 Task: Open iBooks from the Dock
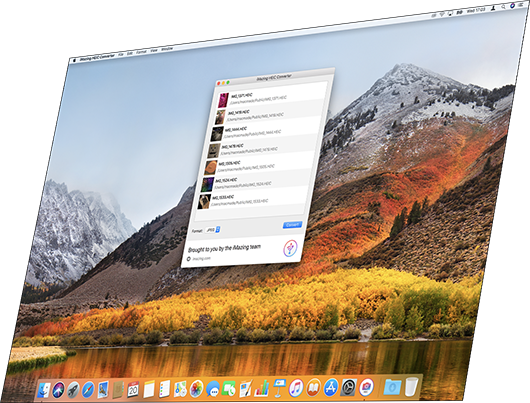(313, 387)
